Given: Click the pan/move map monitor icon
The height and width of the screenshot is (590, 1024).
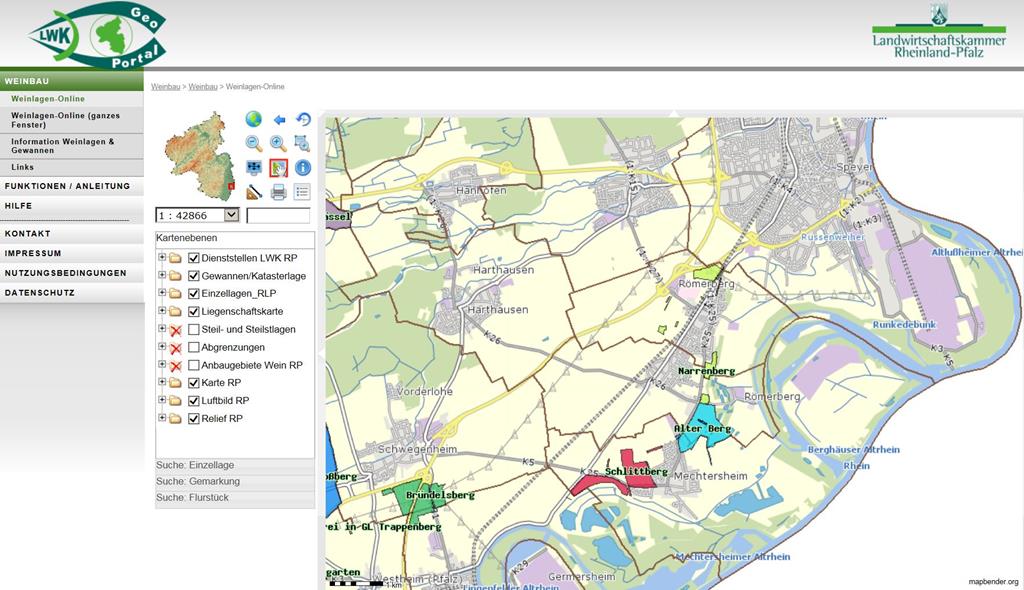Looking at the screenshot, I should (254, 168).
